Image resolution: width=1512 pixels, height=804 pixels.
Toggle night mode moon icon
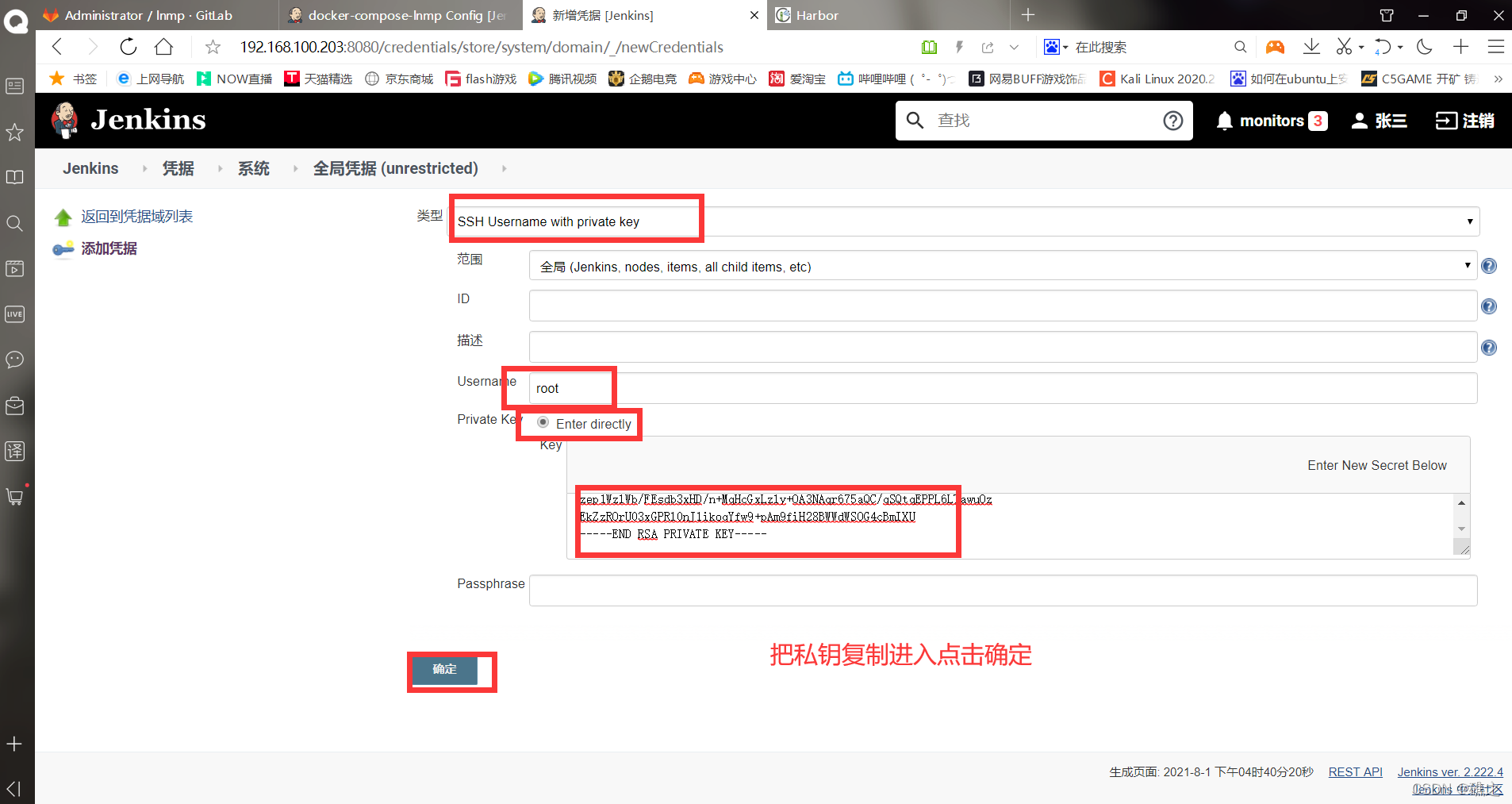tap(1425, 47)
